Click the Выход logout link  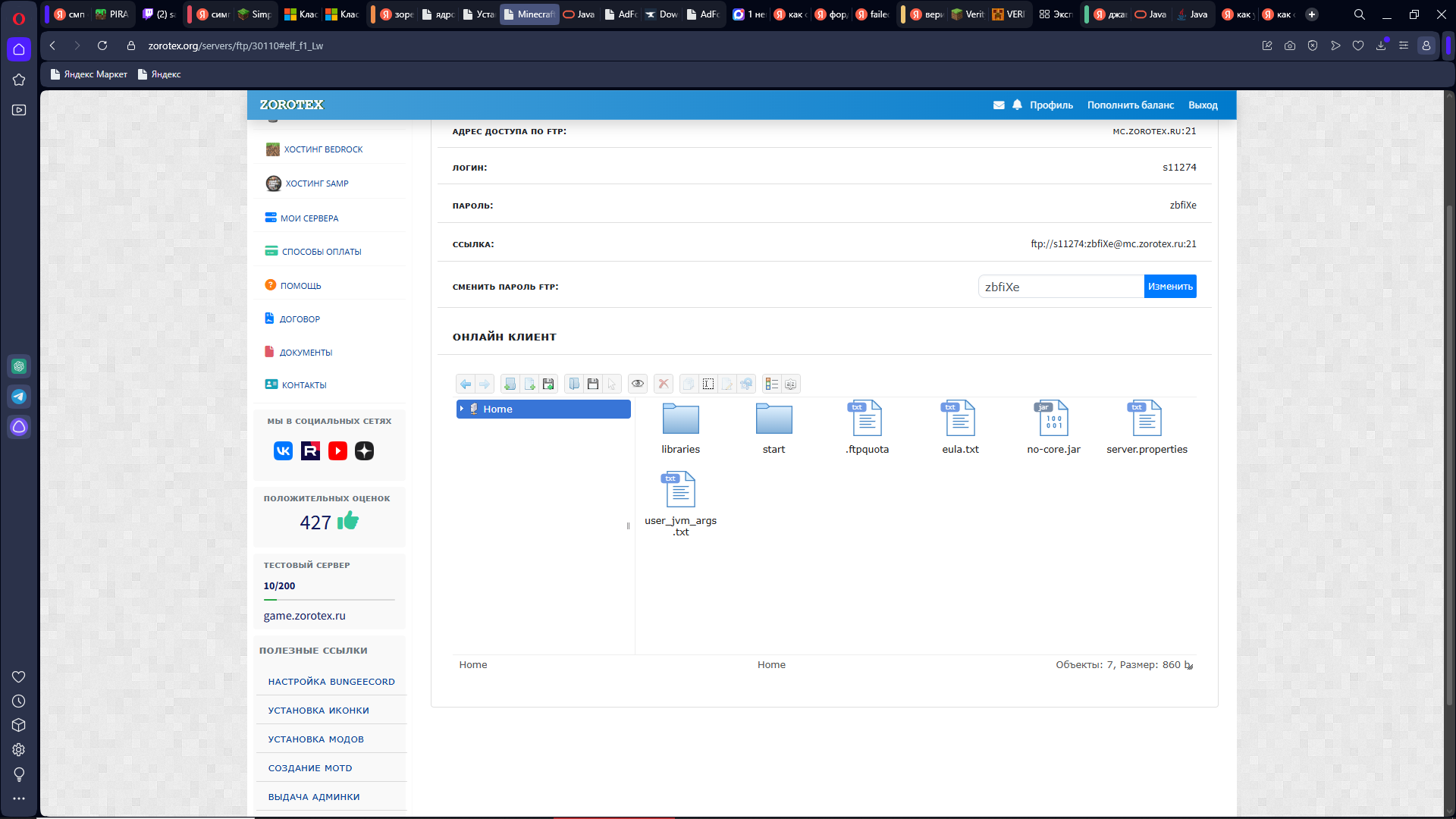[x=1203, y=105]
